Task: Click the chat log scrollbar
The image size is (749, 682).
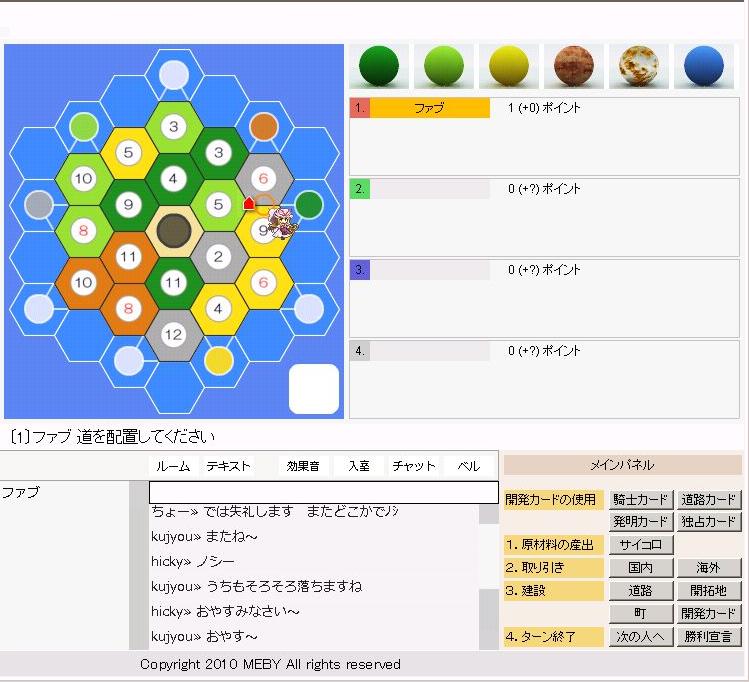Action: (489, 576)
